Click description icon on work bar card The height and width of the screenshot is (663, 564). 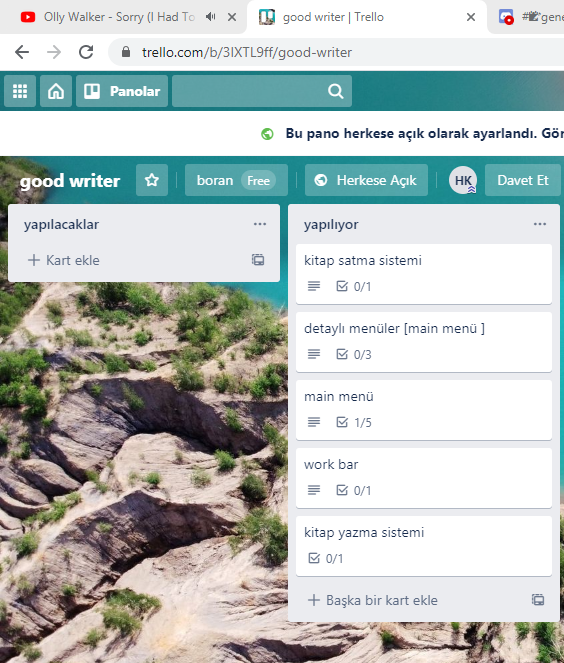(314, 490)
